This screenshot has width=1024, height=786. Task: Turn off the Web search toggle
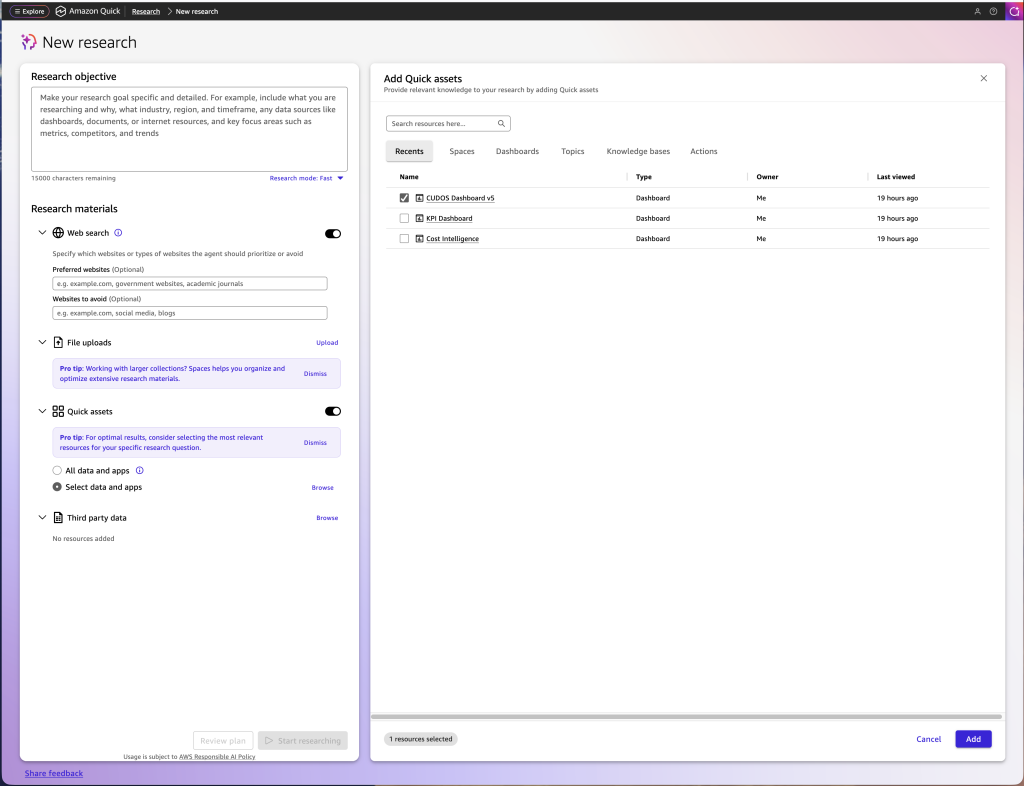pyautogui.click(x=333, y=234)
